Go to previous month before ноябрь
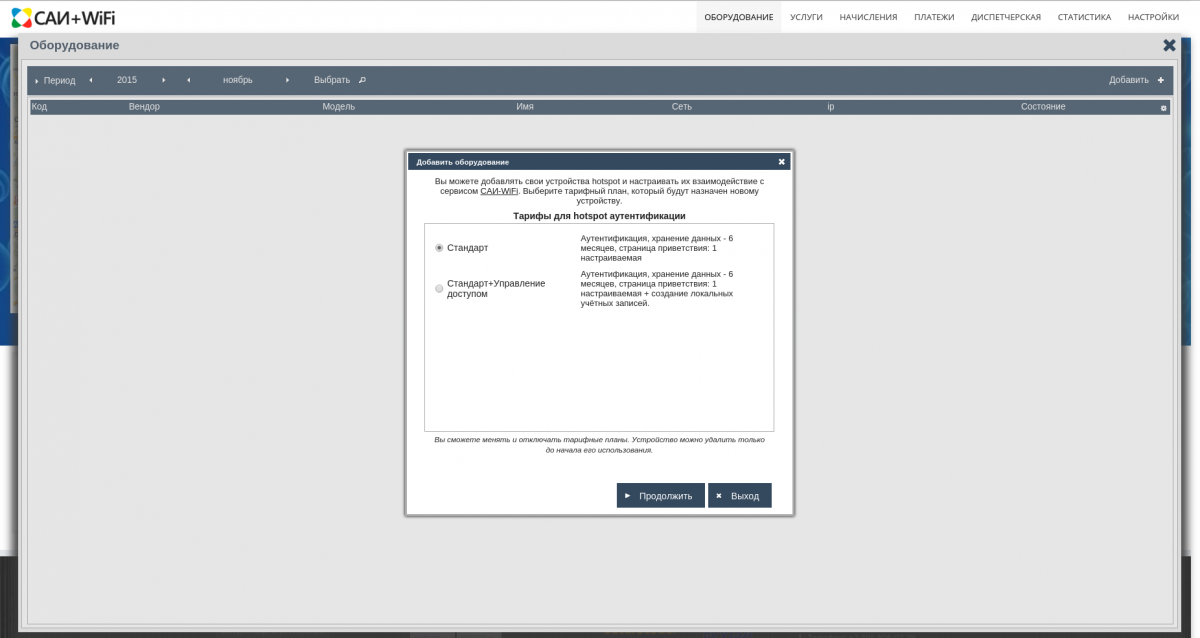This screenshot has height=638, width=1200. [x=189, y=80]
